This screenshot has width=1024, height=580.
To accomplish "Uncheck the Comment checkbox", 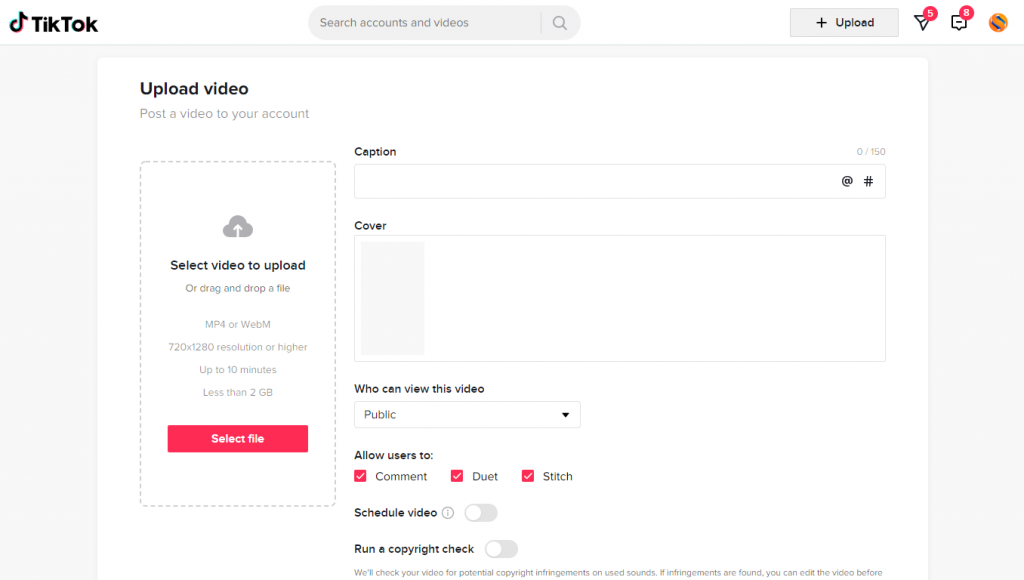I will click(360, 476).
